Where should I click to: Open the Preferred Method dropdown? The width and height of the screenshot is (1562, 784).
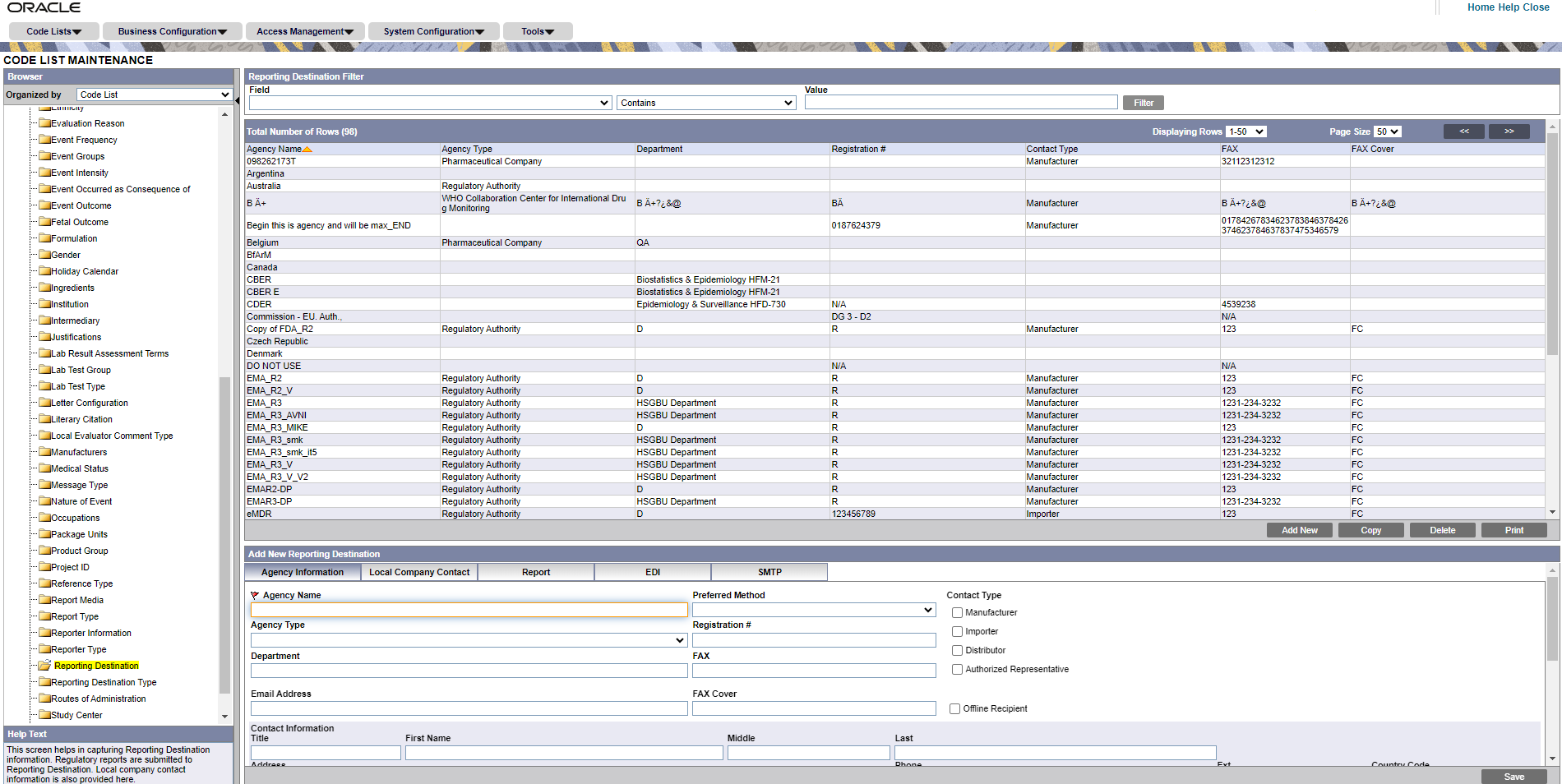click(x=927, y=610)
